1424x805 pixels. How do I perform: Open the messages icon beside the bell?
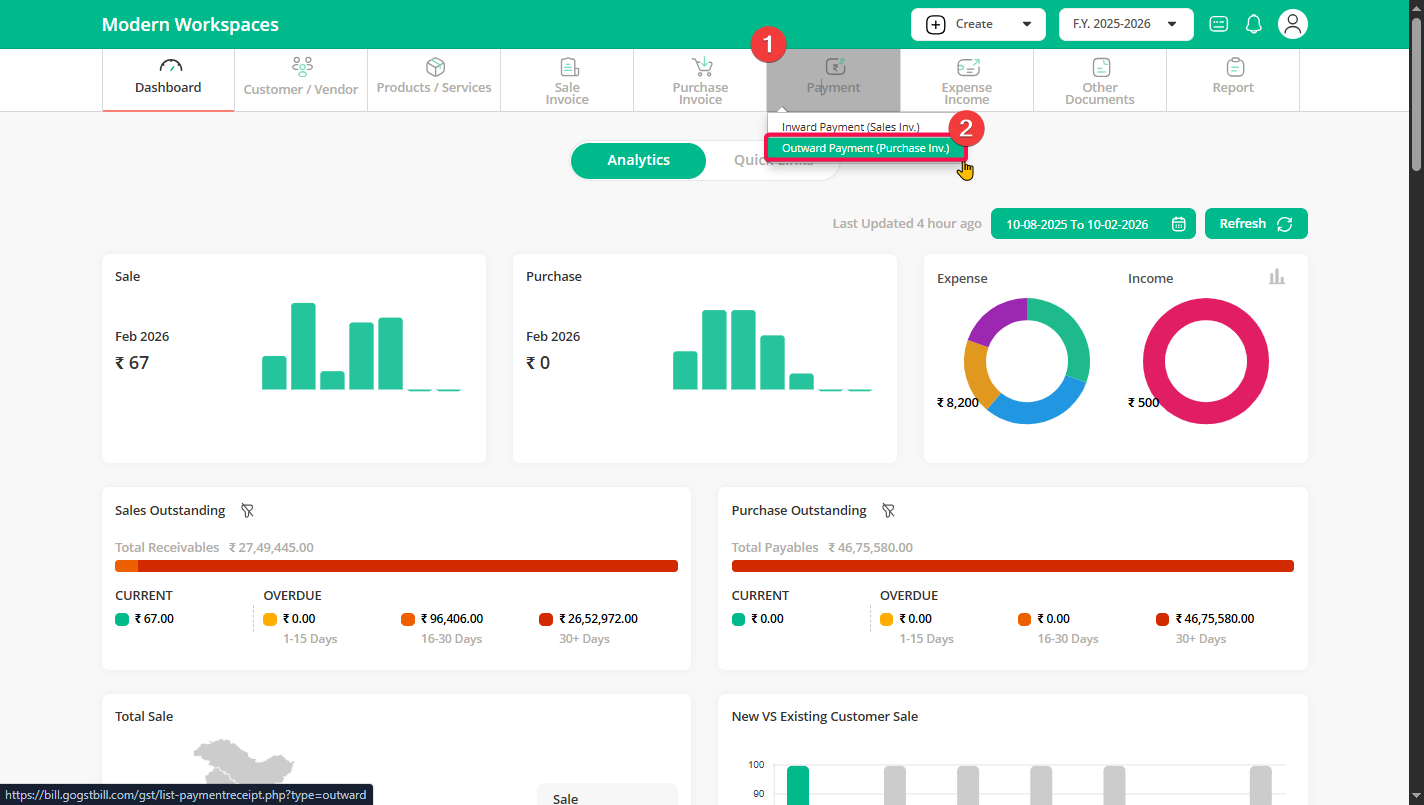click(1218, 24)
